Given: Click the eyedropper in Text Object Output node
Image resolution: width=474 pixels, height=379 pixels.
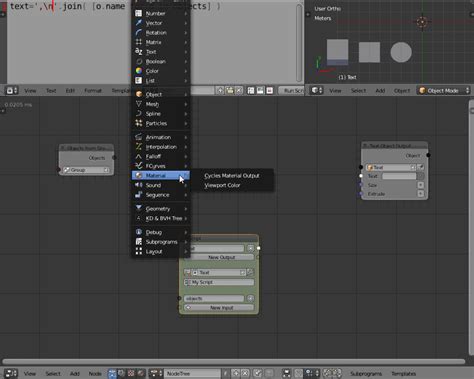Looking at the screenshot, I should [421, 167].
